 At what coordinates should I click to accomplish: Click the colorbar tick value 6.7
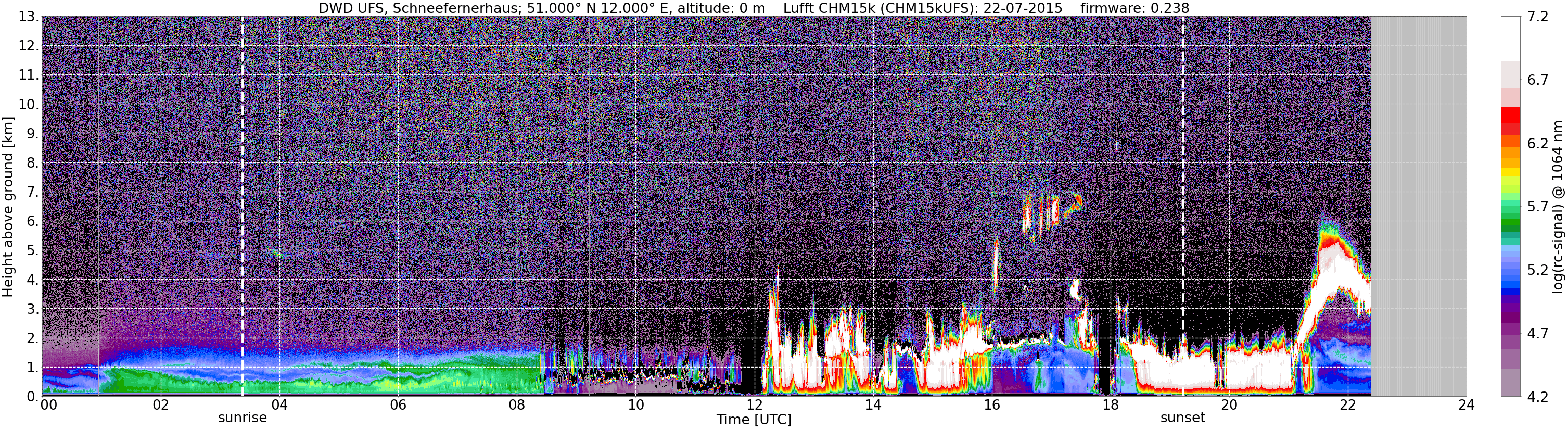coord(1538,80)
